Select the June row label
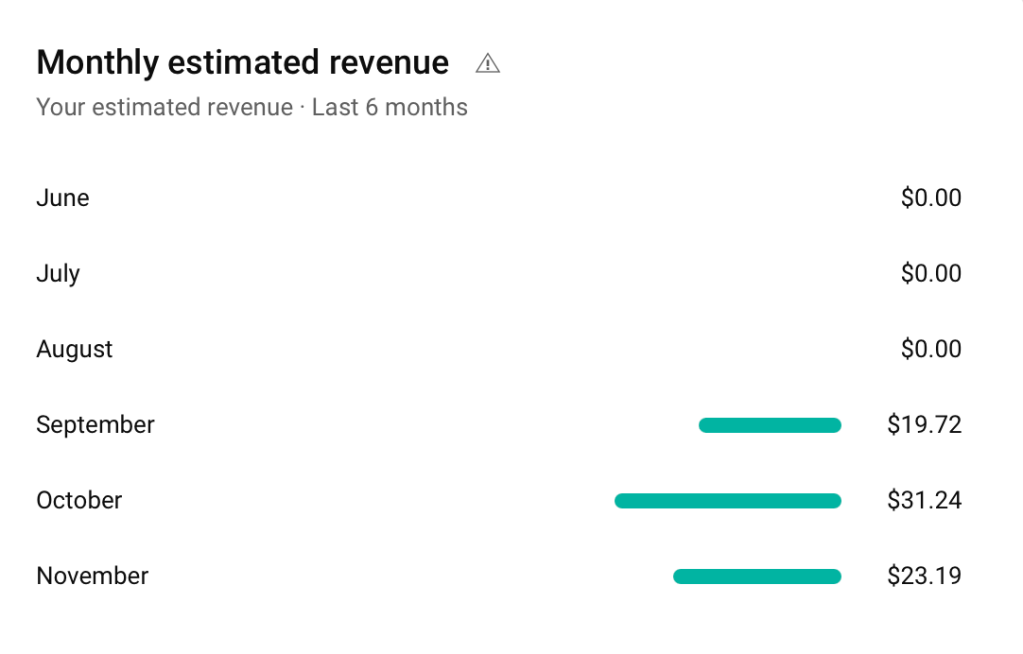1023x654 pixels. pos(62,198)
